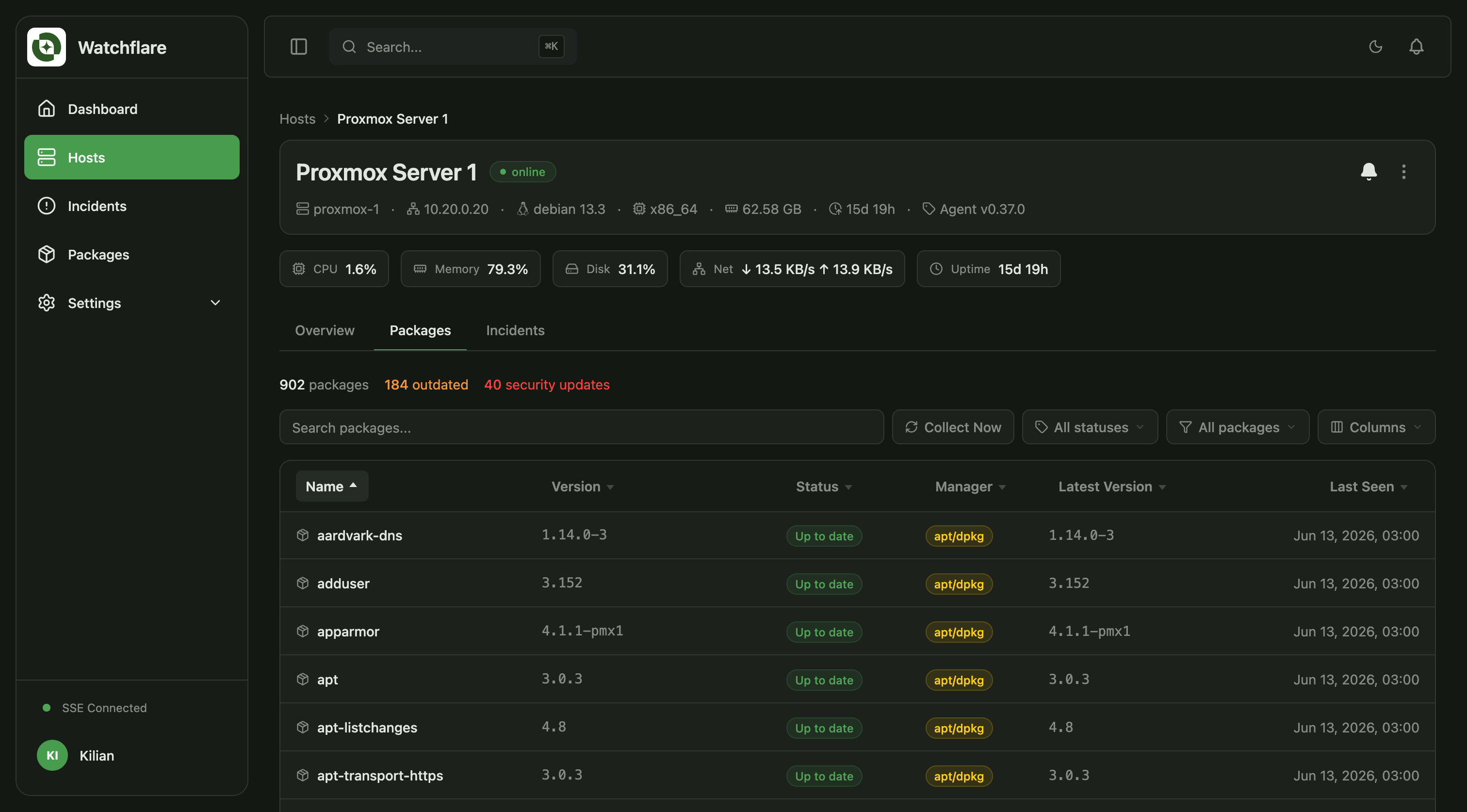Click the online status badge
Viewport: 1467px width, 812px height.
click(522, 171)
